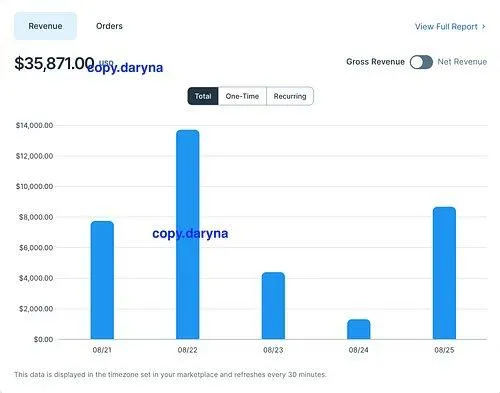Open the Orders tab
Screen dimensions: 500x393
click(109, 26)
